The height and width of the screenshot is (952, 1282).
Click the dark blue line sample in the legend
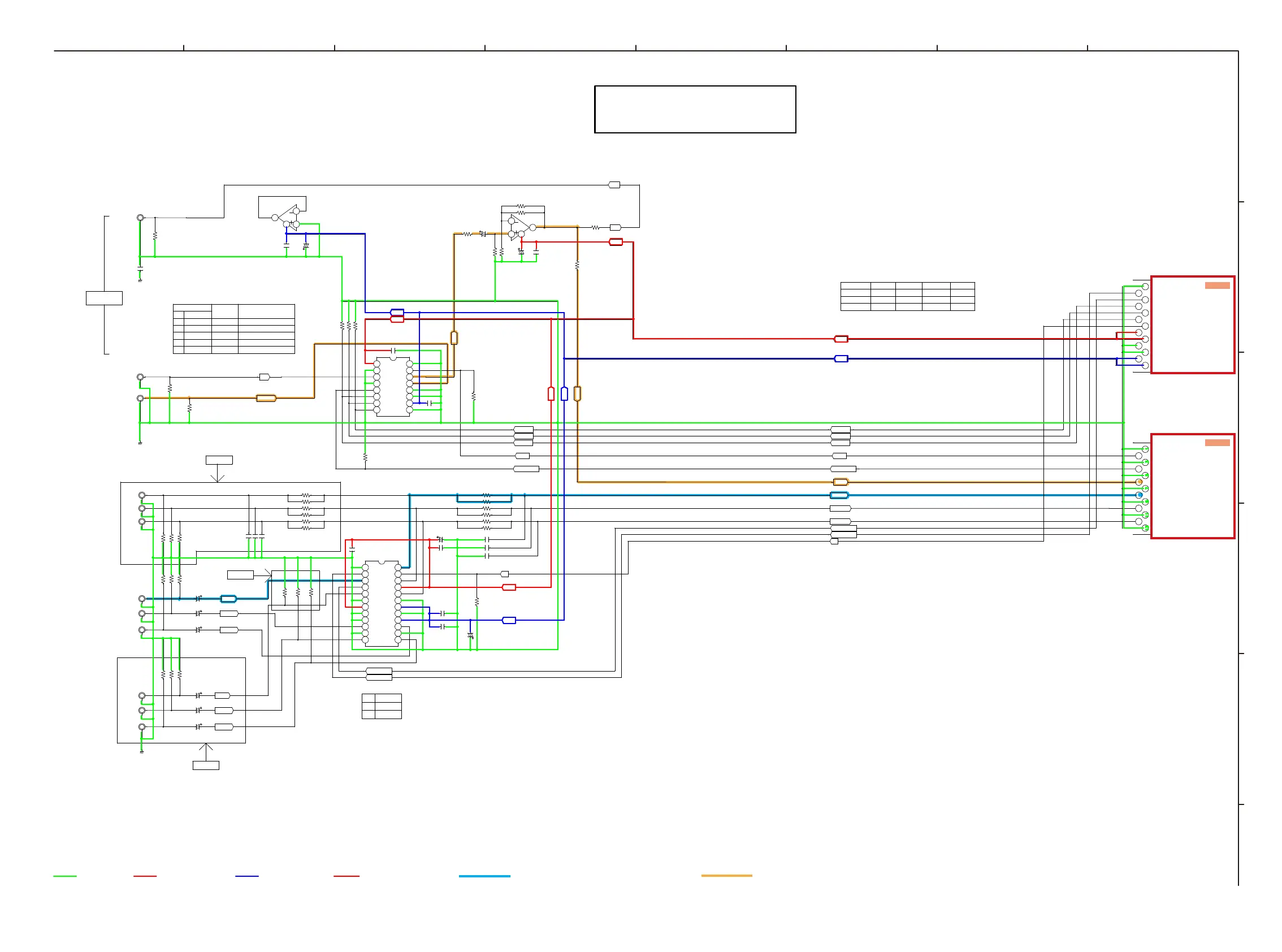tap(246, 876)
